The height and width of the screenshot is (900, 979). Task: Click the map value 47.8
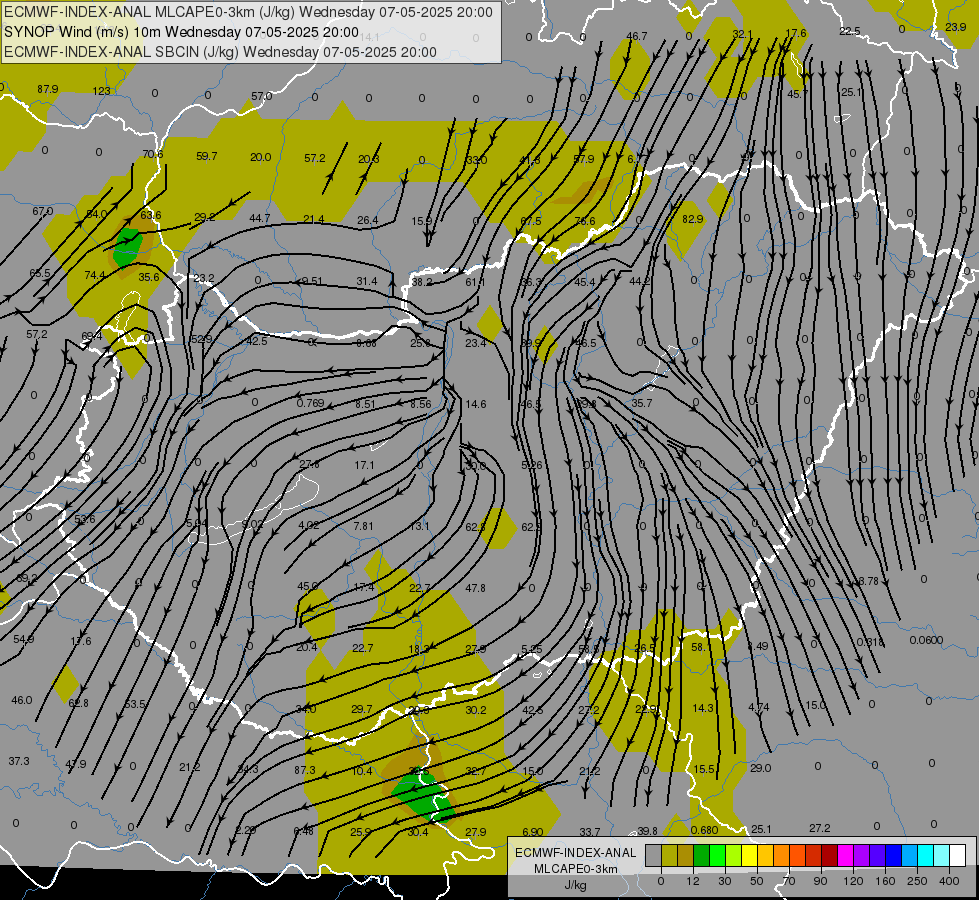475,588
